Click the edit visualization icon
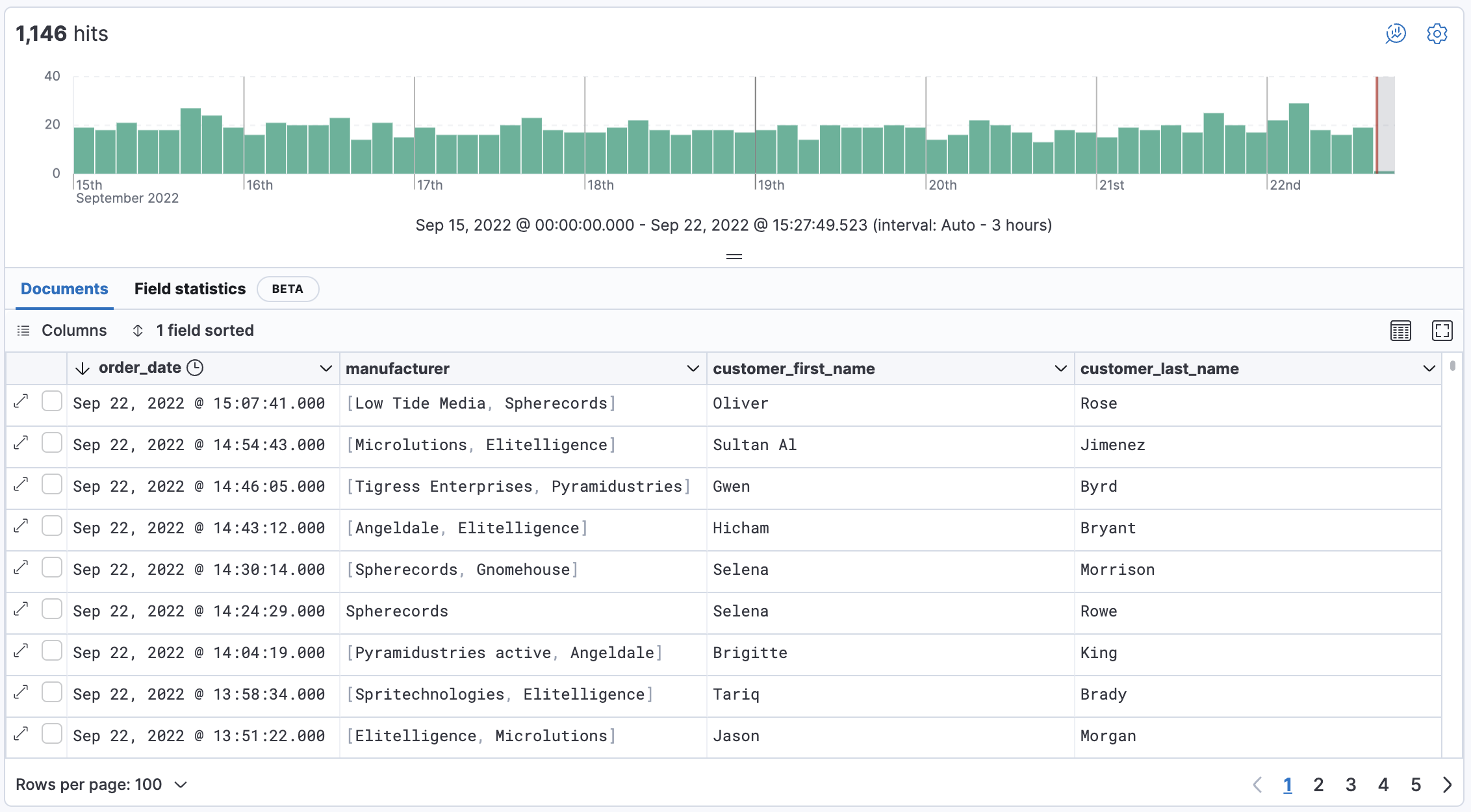 1395,34
